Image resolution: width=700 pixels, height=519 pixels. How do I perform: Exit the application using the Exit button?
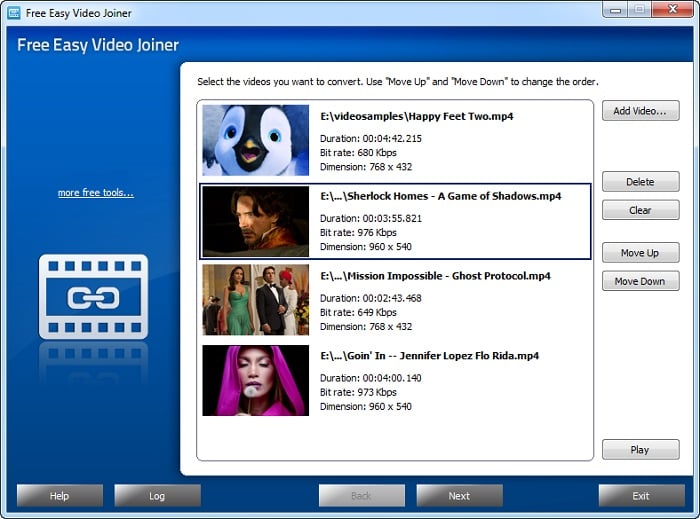tap(641, 495)
